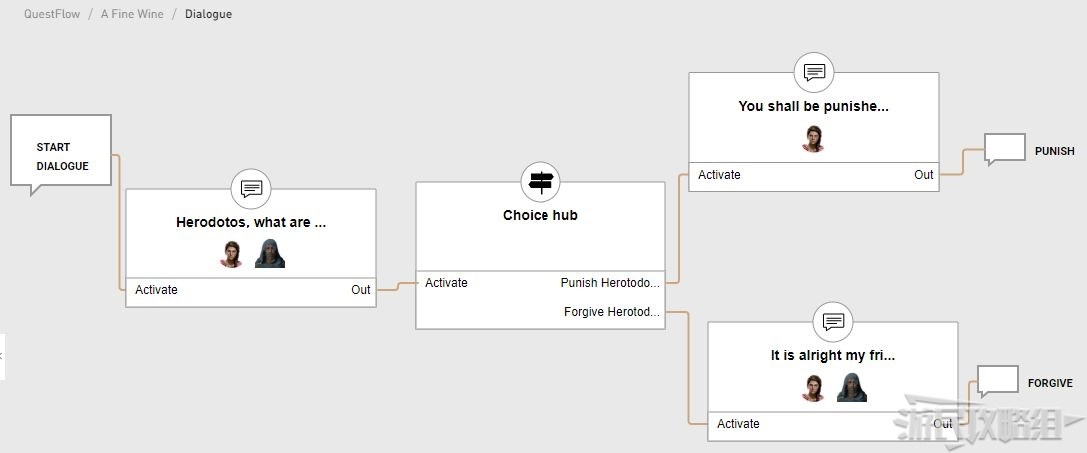Select the 'Choice hub' node title
The height and width of the screenshot is (453, 1087).
coord(540,215)
